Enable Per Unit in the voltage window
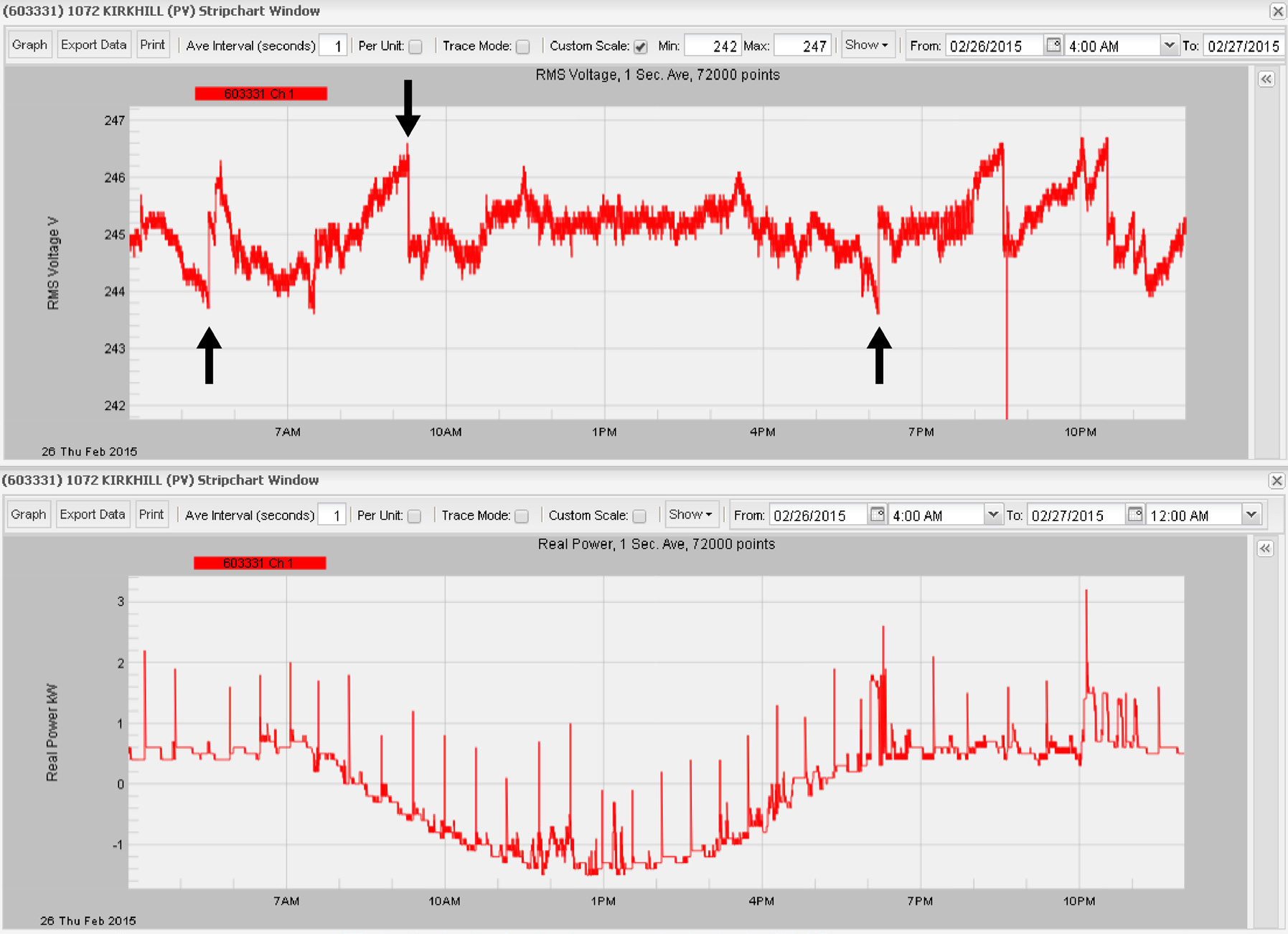1288x934 pixels. click(x=416, y=45)
